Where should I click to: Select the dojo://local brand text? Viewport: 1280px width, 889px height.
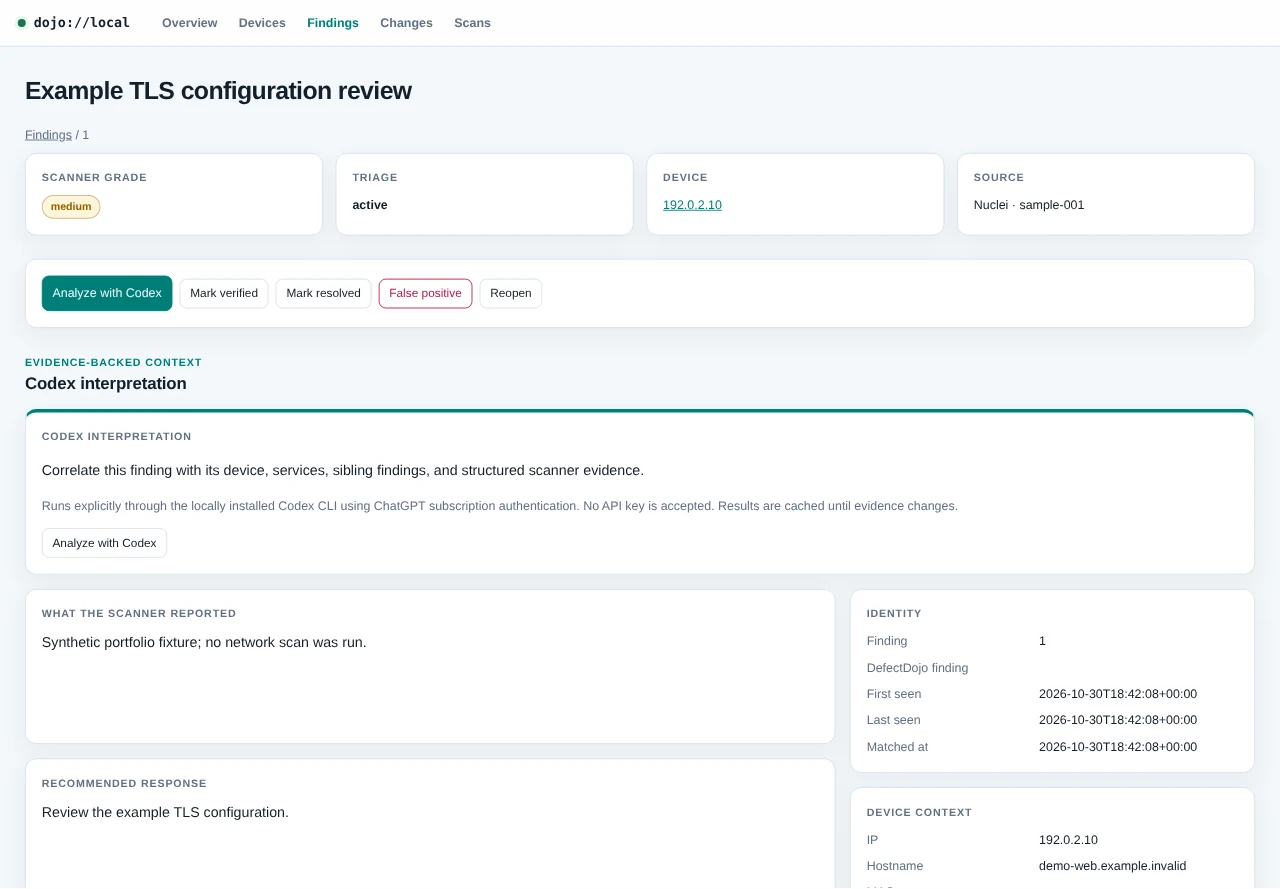82,23
